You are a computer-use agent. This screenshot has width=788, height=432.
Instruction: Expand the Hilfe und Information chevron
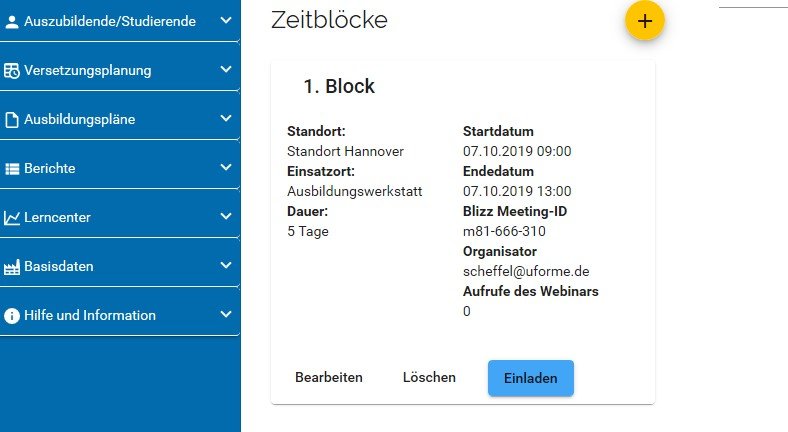click(226, 314)
